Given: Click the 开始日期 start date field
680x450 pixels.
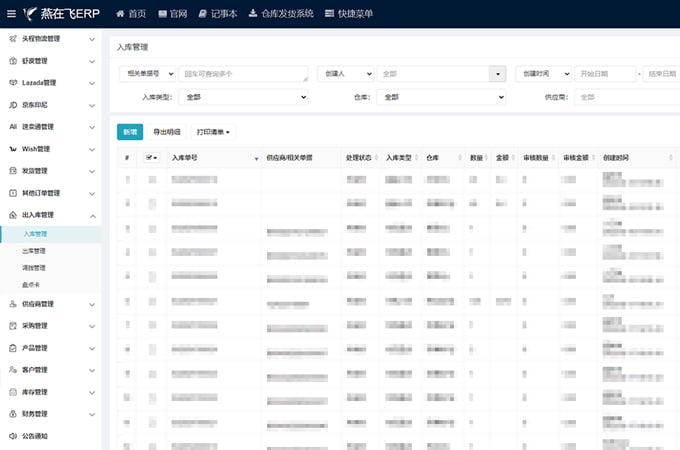Looking at the screenshot, I should coord(604,73).
